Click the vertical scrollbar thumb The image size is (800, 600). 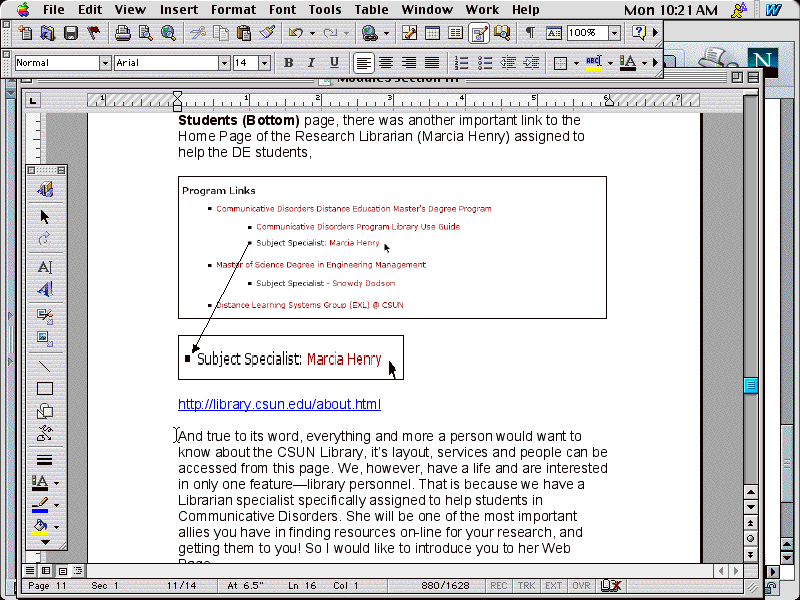point(751,385)
